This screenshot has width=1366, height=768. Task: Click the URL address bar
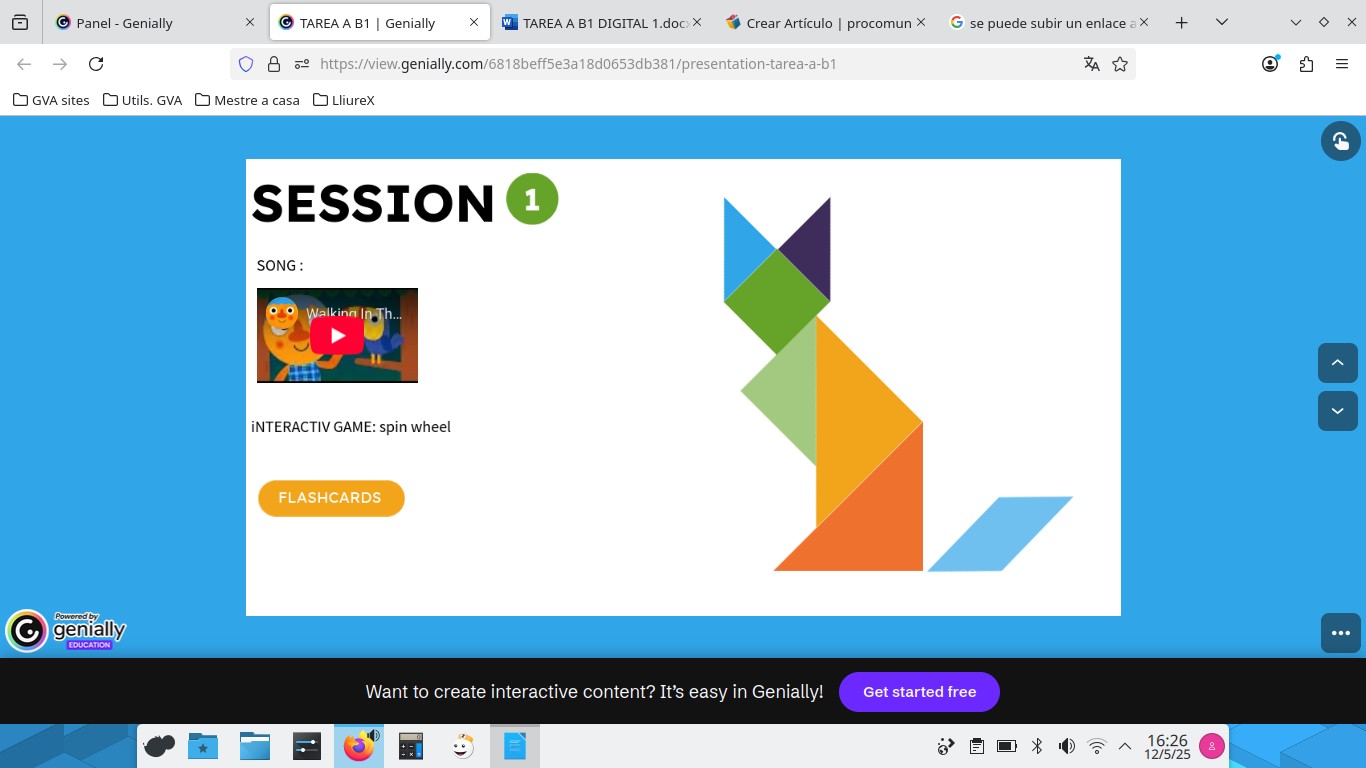point(690,64)
